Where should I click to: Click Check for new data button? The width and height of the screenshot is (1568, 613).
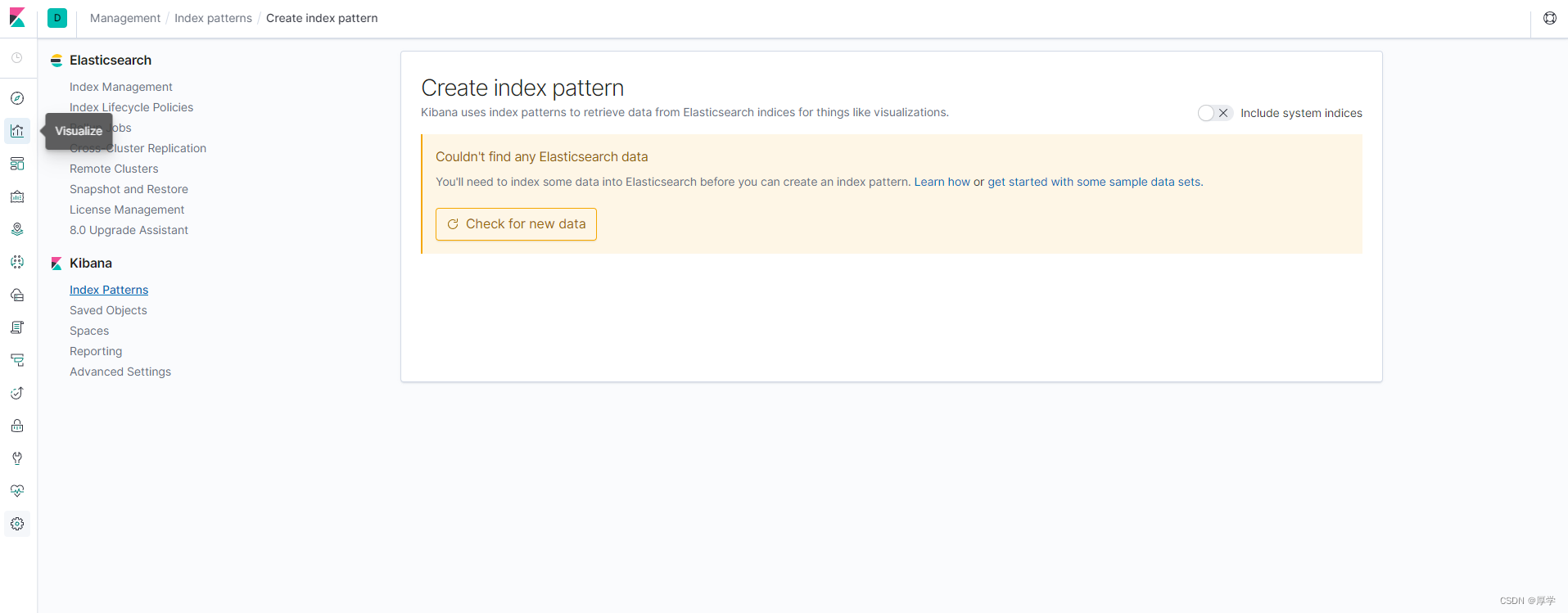(x=516, y=224)
